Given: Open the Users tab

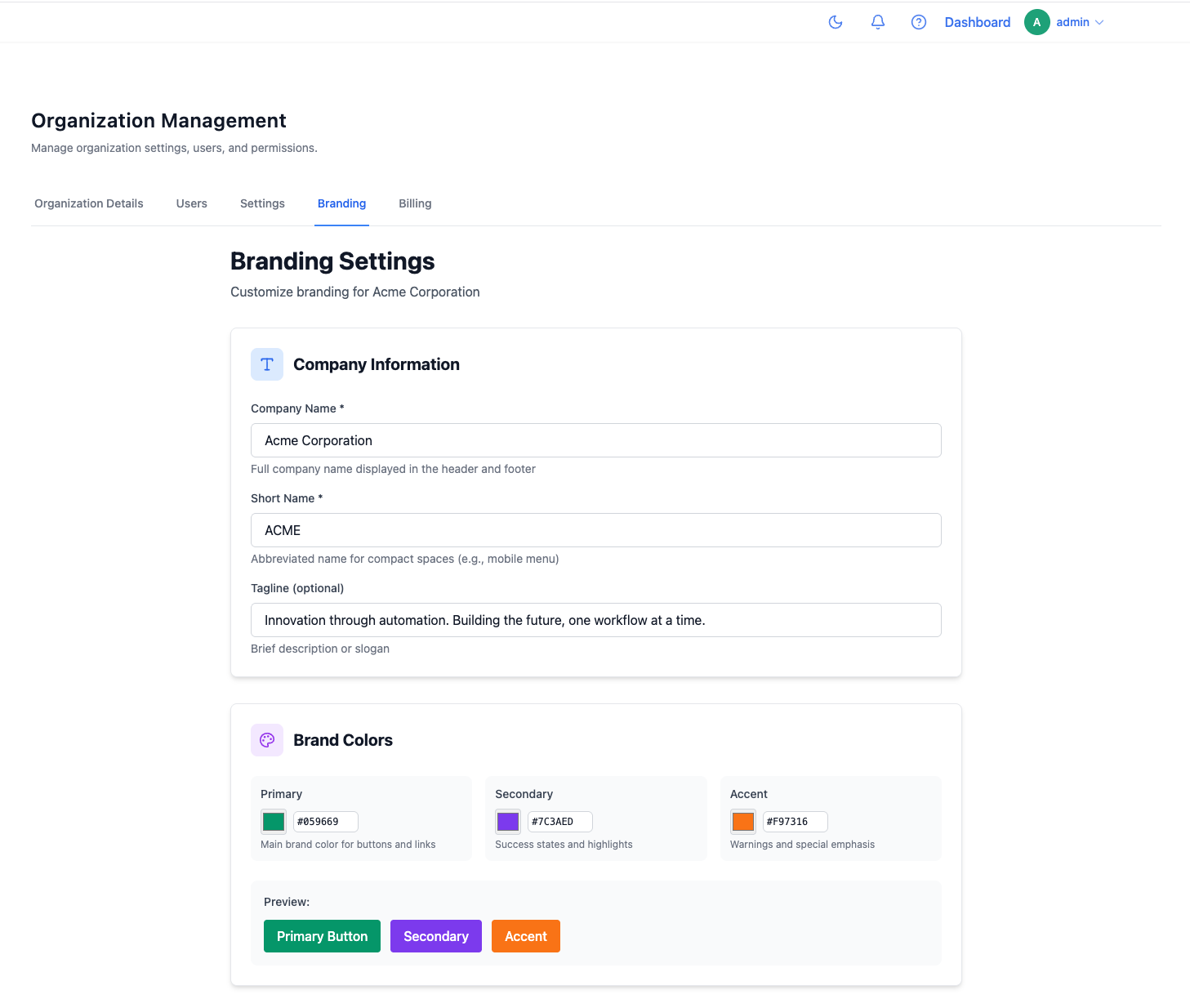Looking at the screenshot, I should (192, 203).
